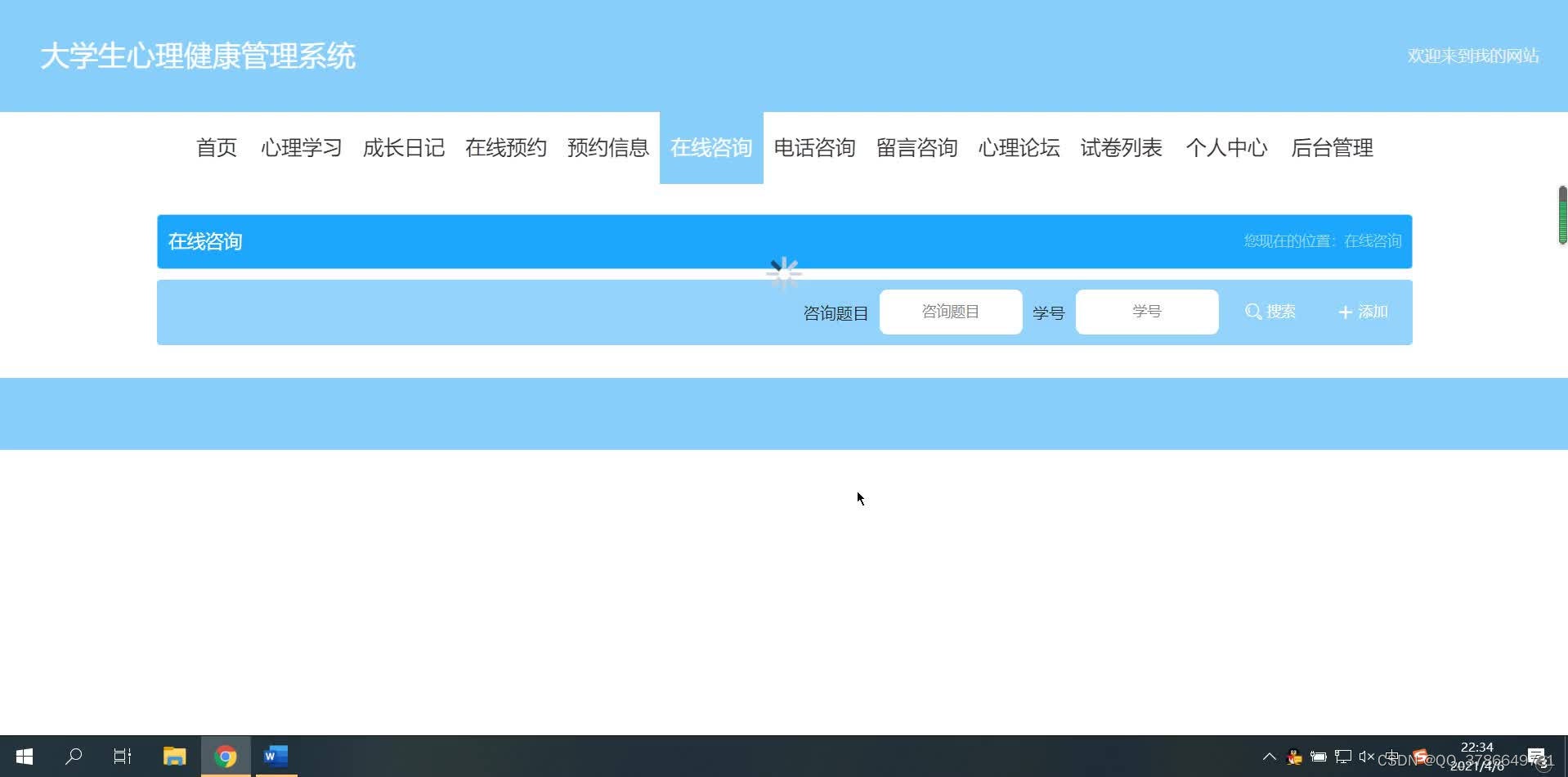Click the 搜索 search button
The width and height of the screenshot is (1568, 777).
1270,312
